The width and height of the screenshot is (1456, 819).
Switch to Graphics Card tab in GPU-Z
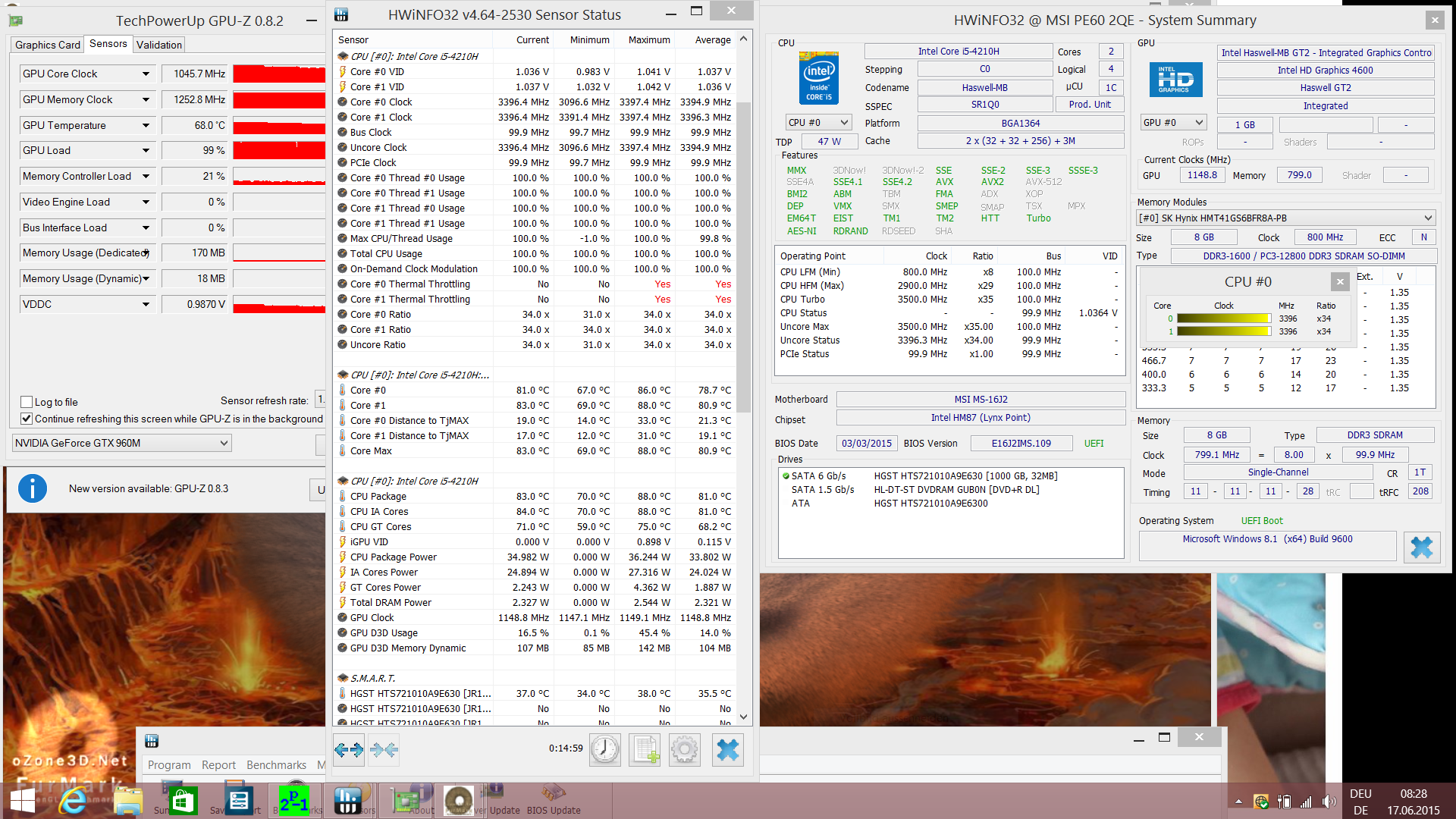(x=47, y=45)
